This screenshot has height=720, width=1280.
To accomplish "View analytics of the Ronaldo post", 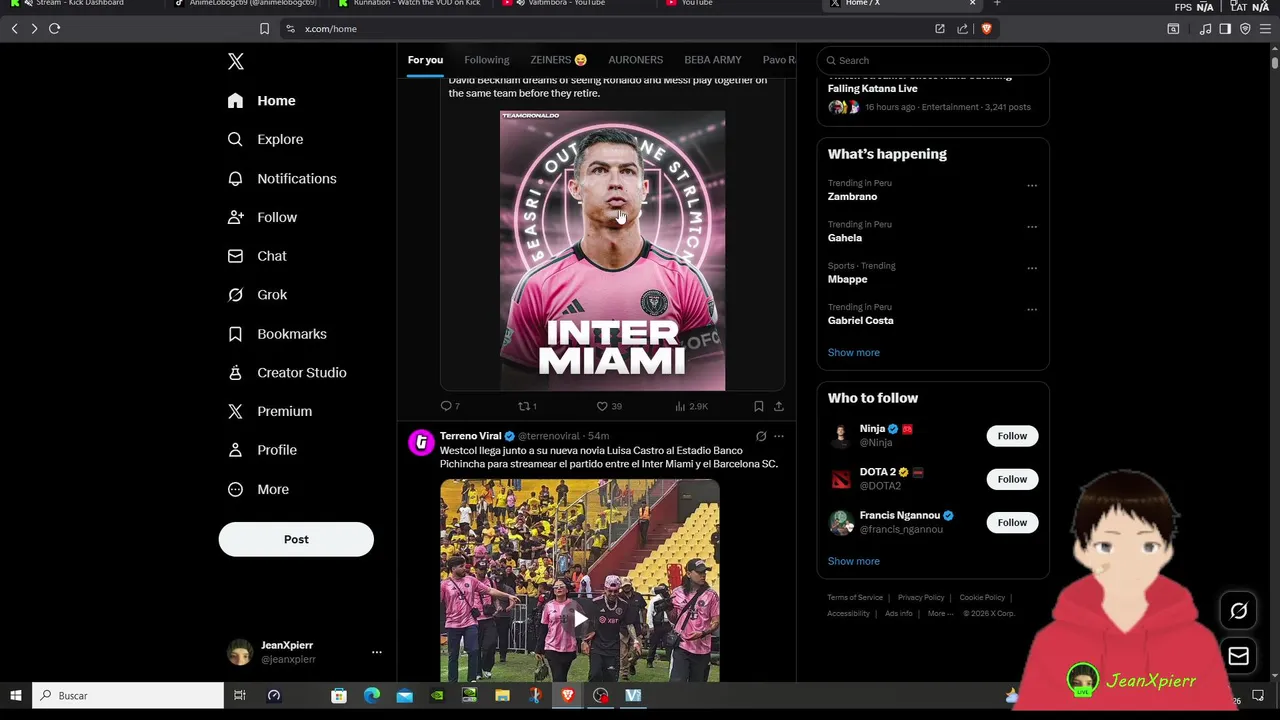I will click(691, 406).
